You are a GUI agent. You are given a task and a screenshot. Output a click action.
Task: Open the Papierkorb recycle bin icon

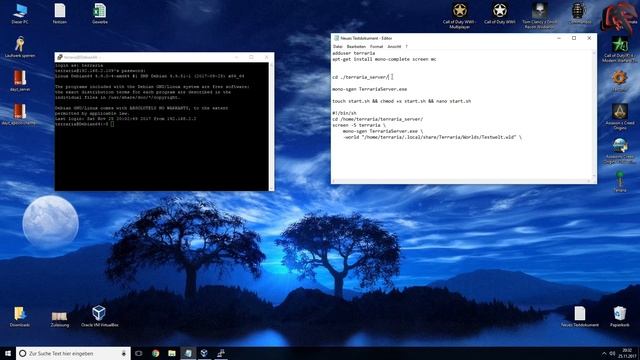pos(620,317)
